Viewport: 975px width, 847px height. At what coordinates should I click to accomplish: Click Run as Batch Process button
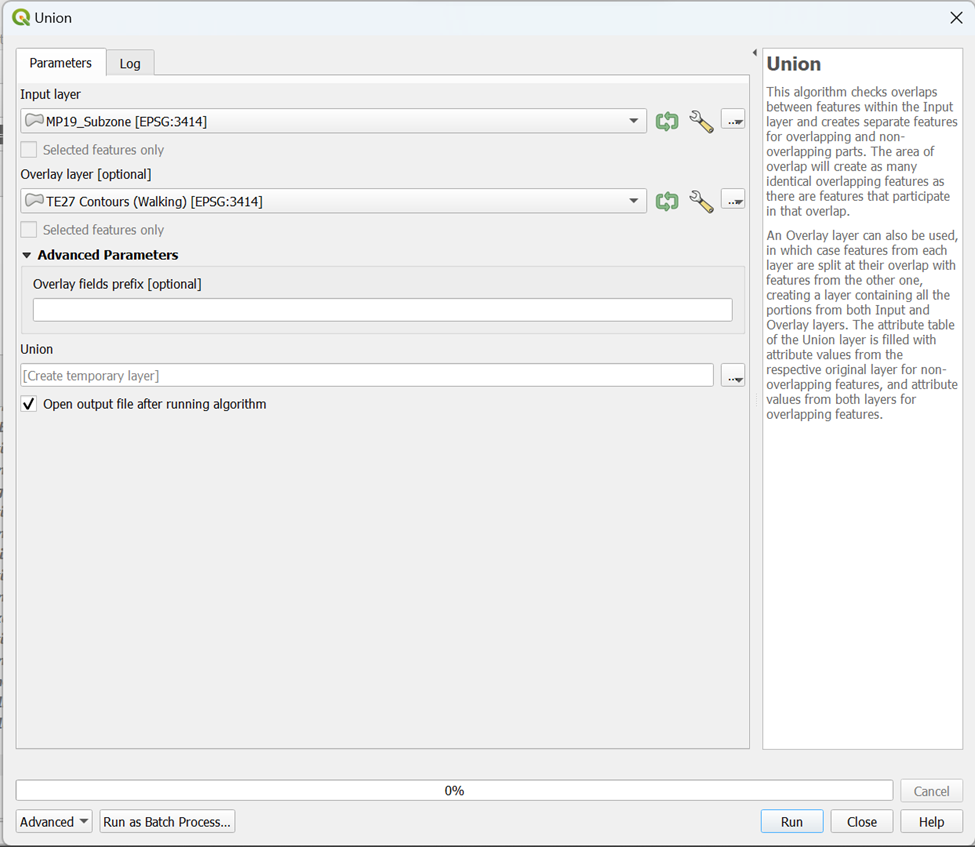tap(167, 822)
